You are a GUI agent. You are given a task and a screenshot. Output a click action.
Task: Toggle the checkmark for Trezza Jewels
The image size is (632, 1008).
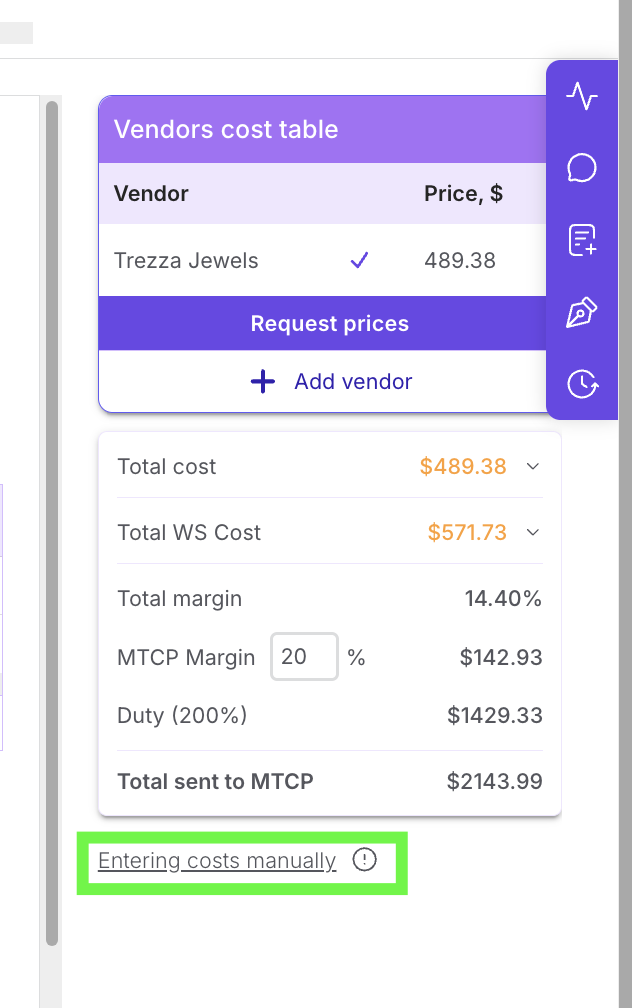click(359, 261)
